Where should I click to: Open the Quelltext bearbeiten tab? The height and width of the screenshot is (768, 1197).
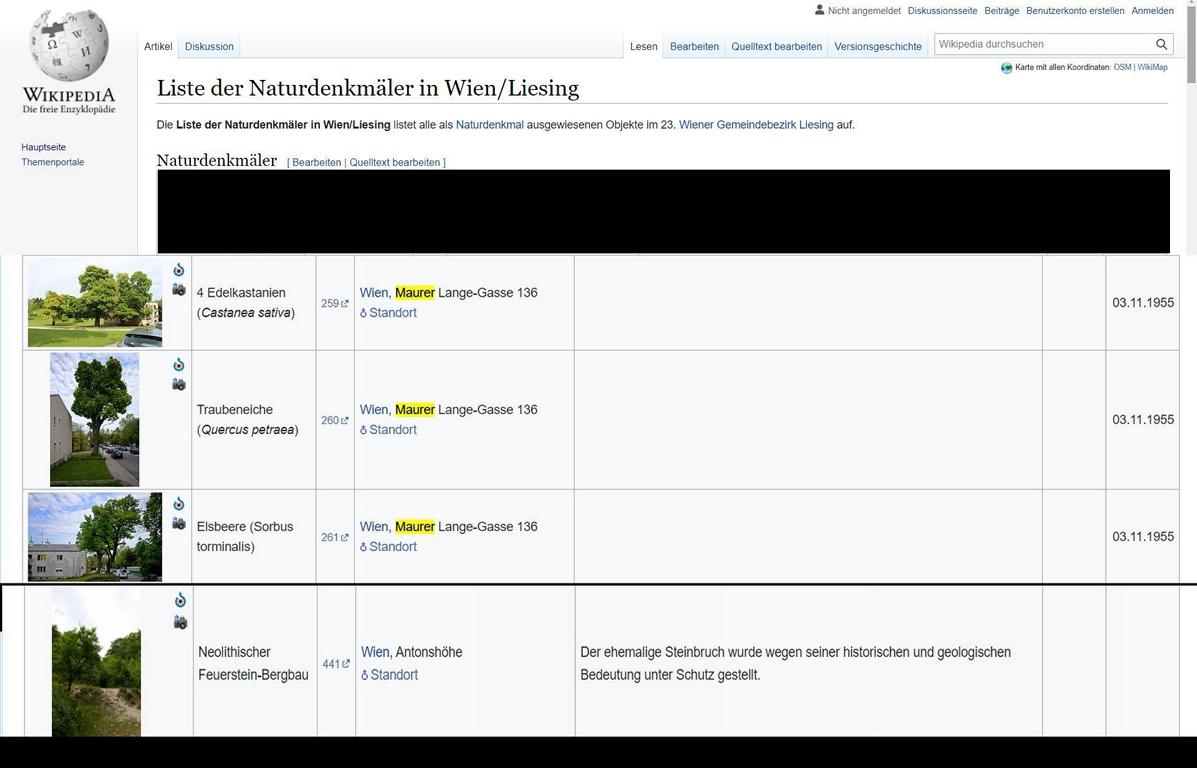[x=776, y=47]
